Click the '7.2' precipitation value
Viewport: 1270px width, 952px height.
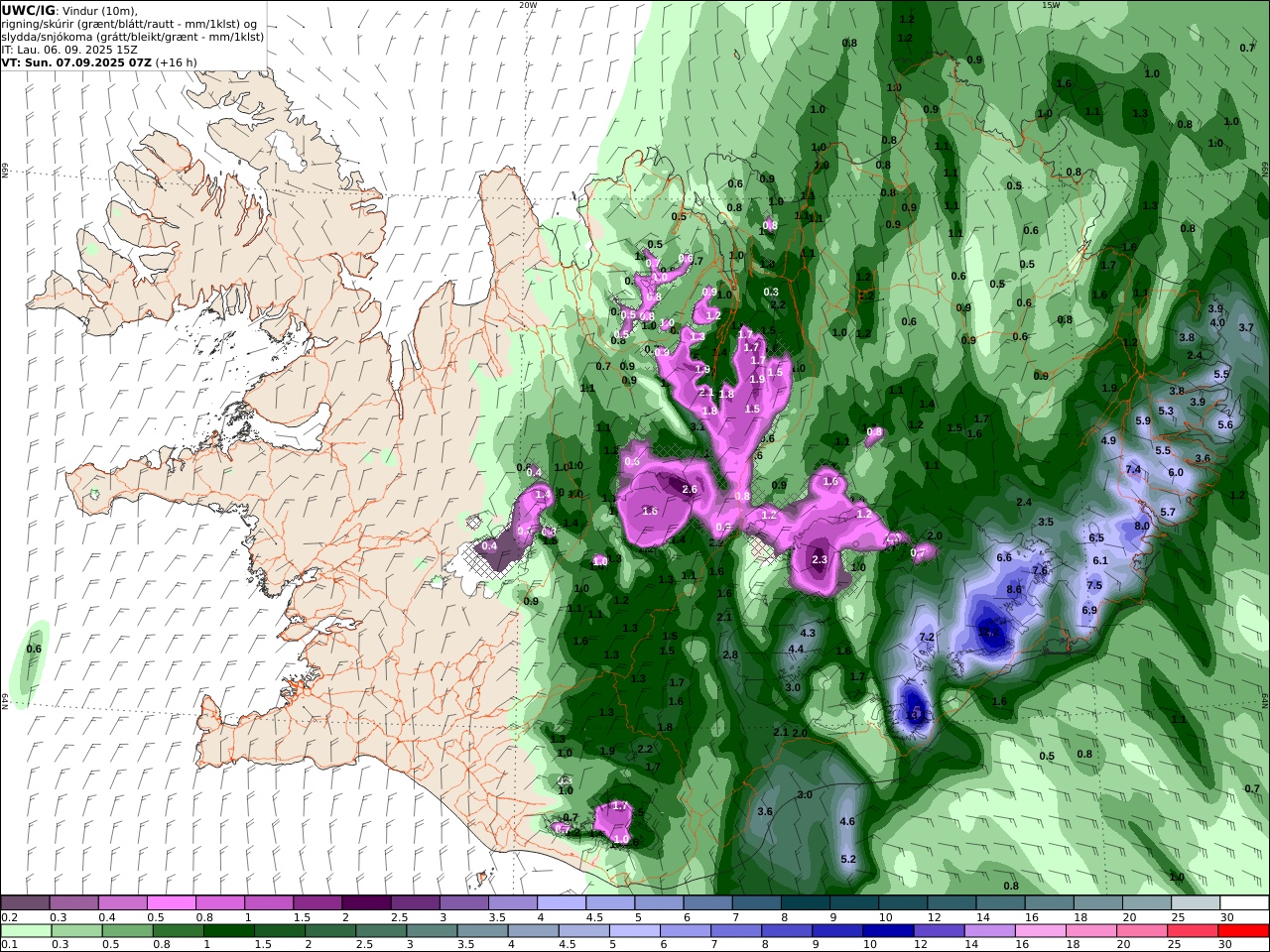928,637
